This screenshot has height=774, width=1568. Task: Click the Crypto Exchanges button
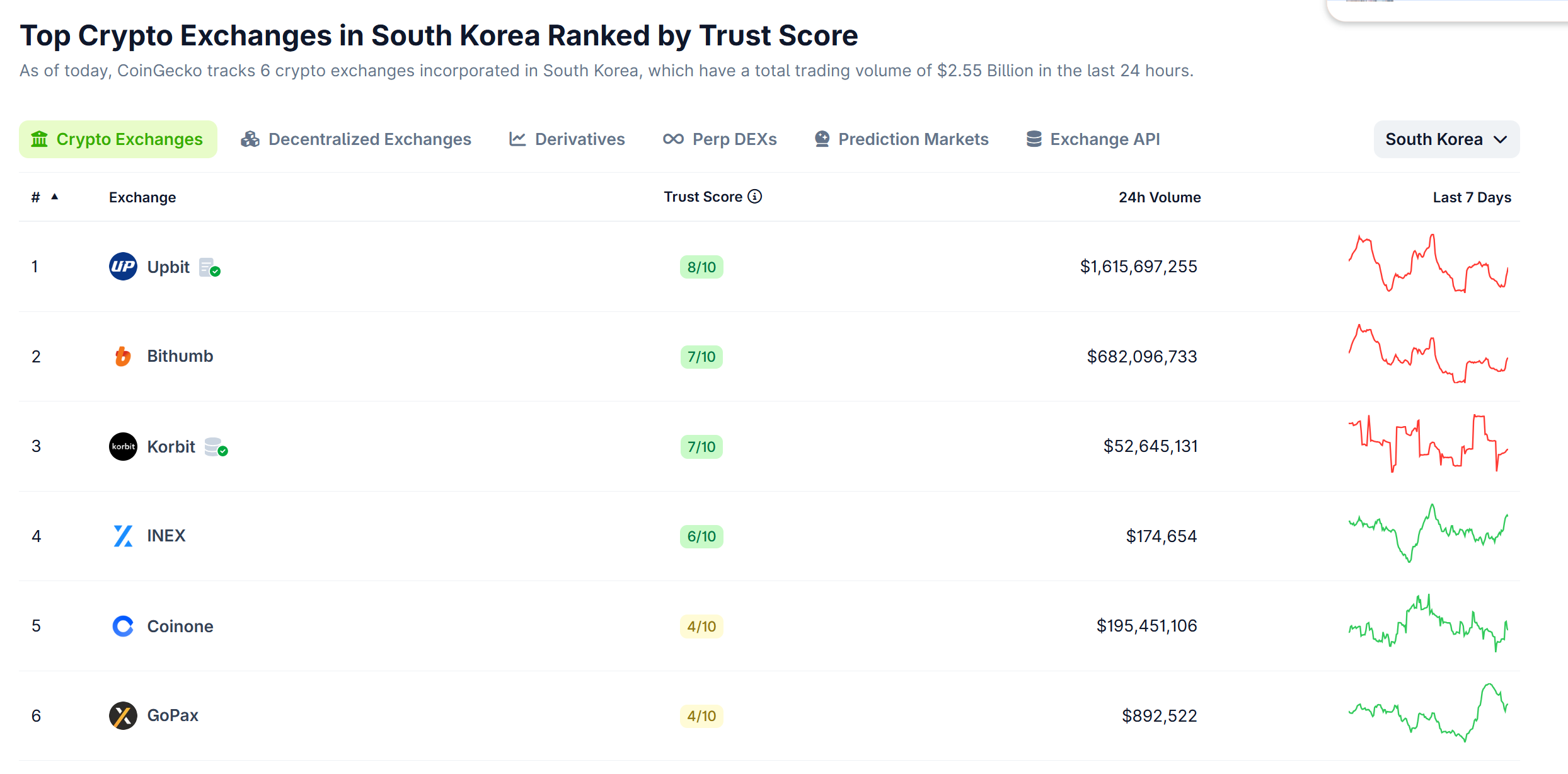tap(118, 139)
